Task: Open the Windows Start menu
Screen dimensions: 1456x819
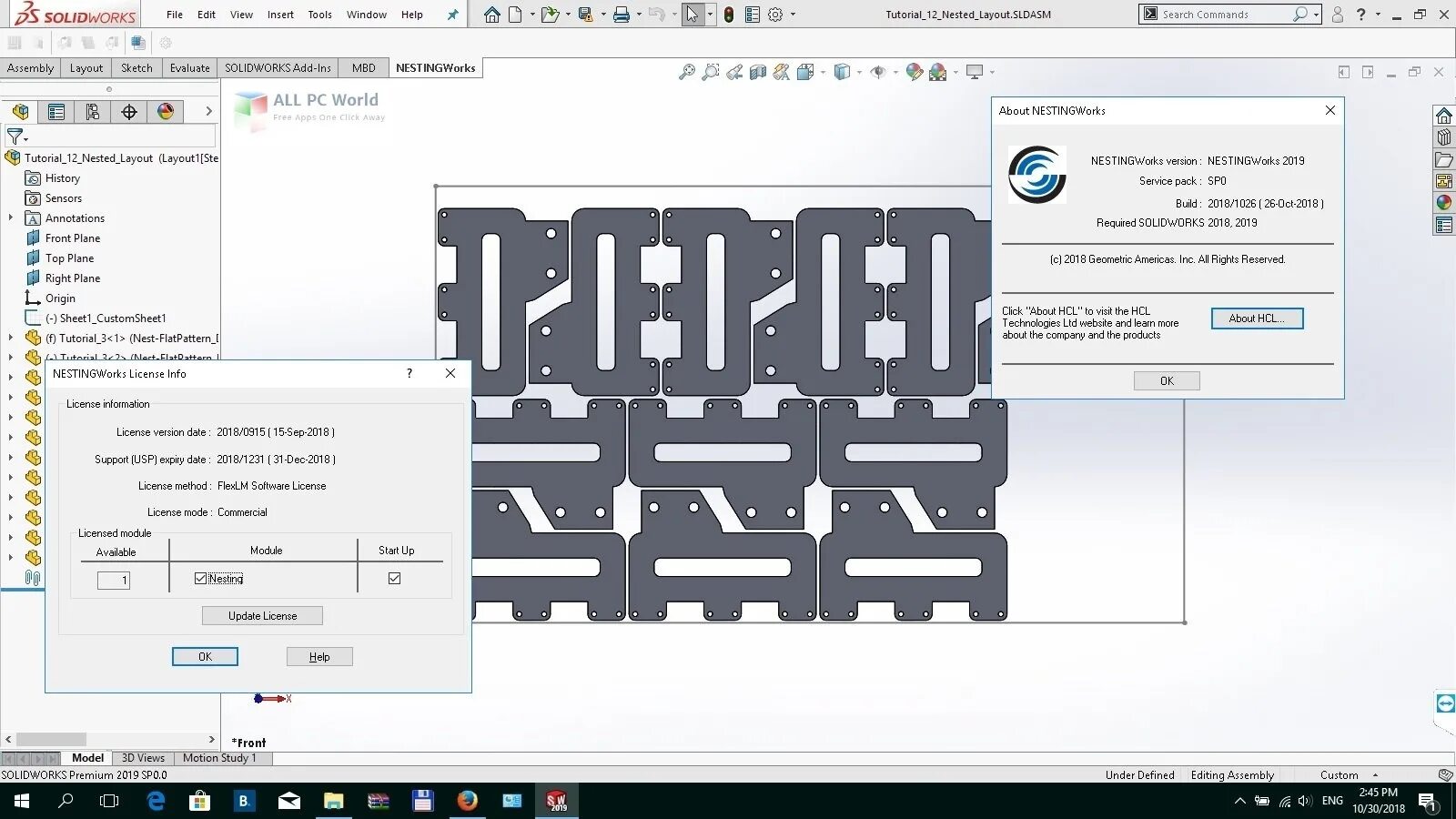Action: [x=21, y=801]
